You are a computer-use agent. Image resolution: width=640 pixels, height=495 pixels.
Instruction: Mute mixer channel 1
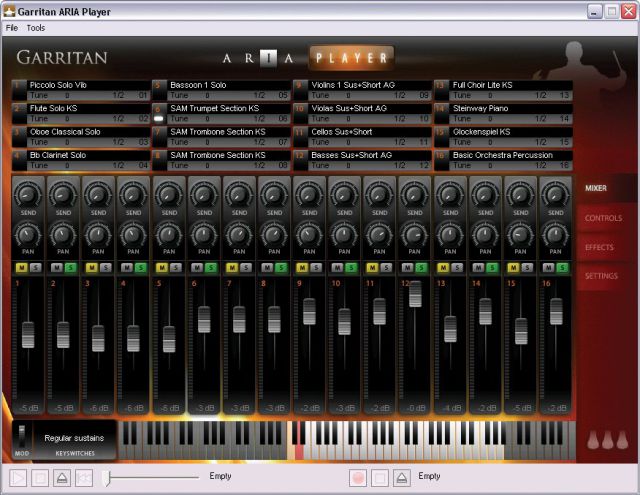22,268
